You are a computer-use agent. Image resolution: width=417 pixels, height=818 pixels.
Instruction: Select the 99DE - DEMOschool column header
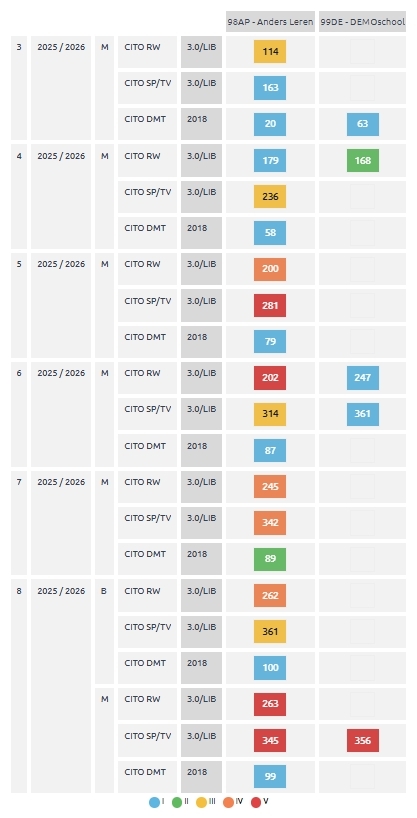pyautogui.click(x=363, y=22)
